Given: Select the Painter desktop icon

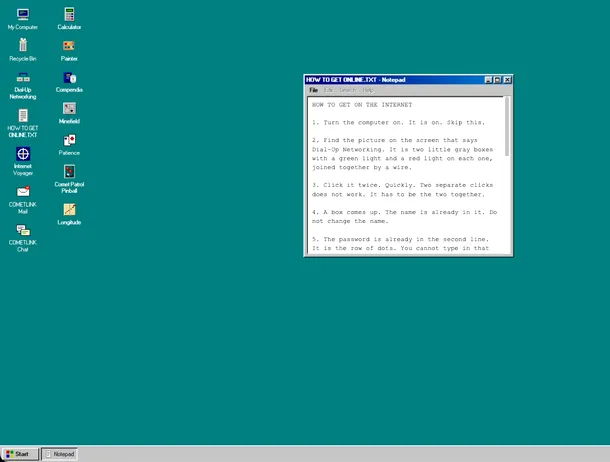Looking at the screenshot, I should [x=69, y=51].
